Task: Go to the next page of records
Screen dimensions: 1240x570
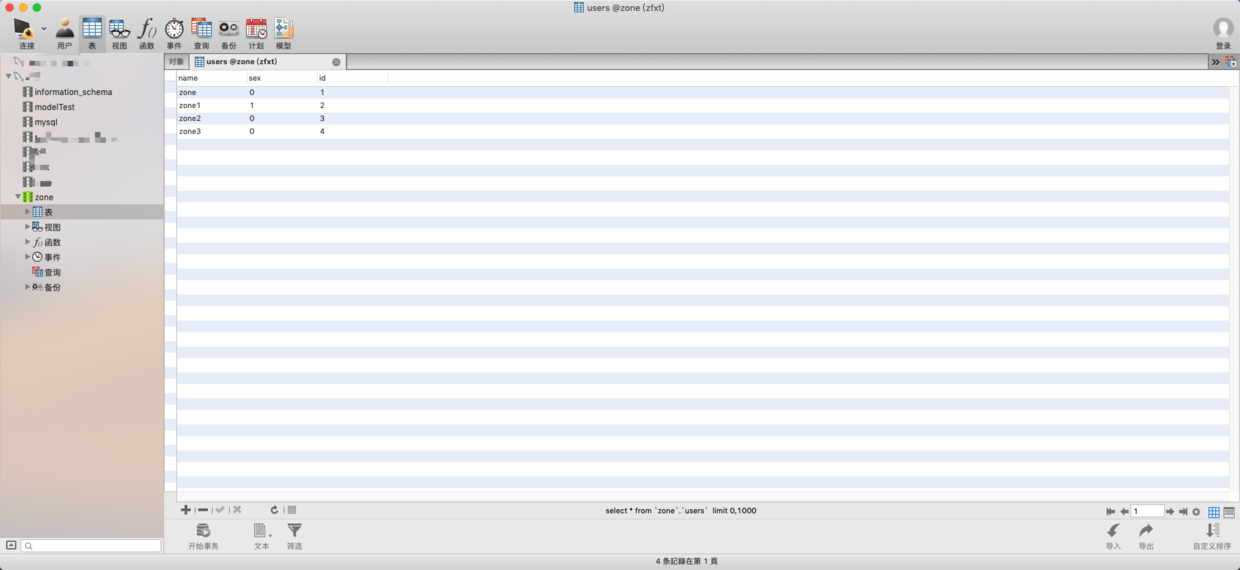Action: (x=1170, y=512)
